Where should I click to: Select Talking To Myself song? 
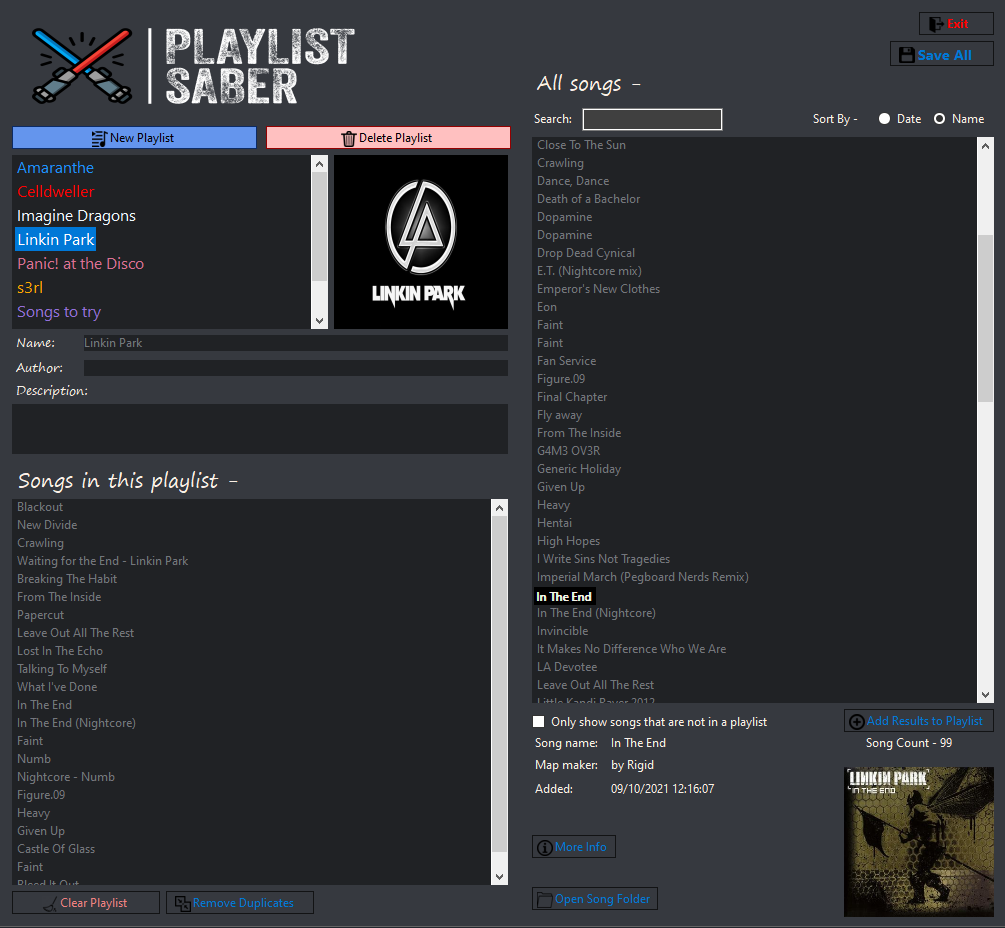coord(62,668)
